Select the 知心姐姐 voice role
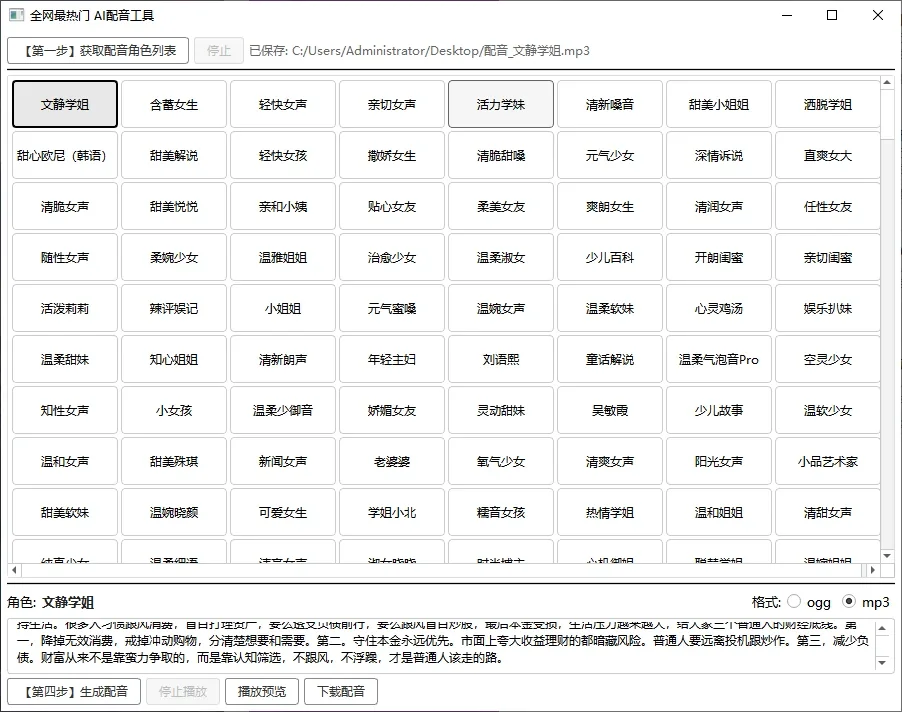 click(x=174, y=359)
